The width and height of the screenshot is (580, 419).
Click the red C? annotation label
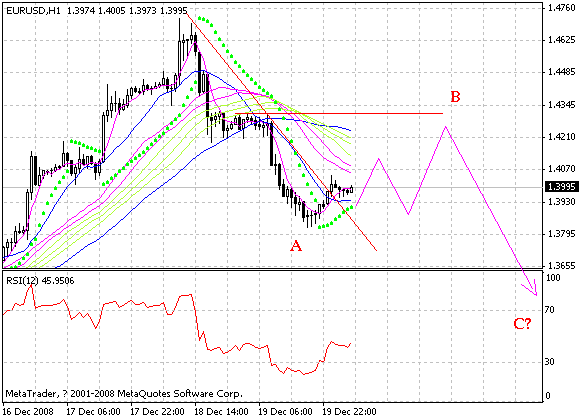pos(522,324)
